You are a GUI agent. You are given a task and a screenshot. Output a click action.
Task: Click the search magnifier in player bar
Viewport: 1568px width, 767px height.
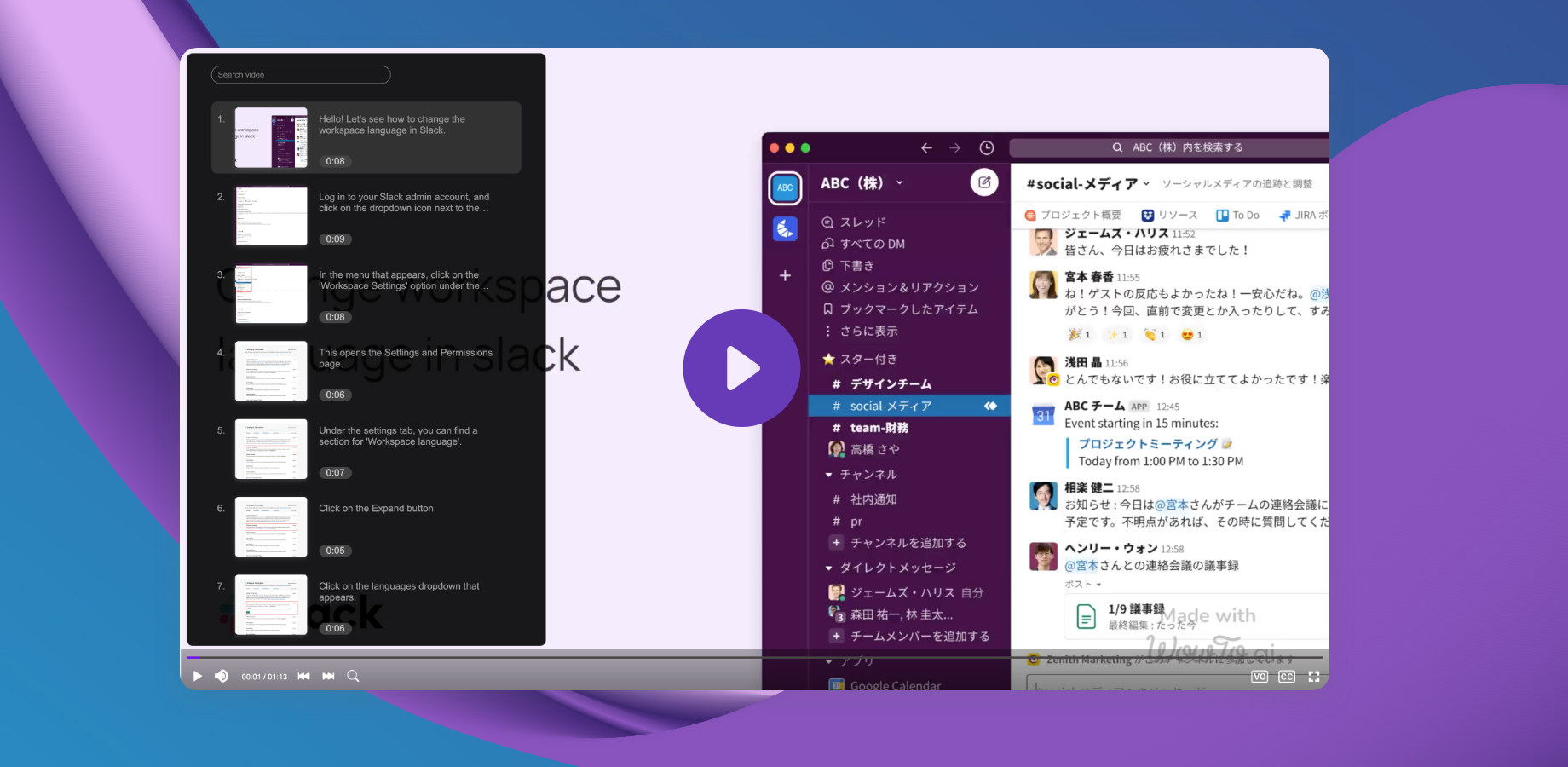click(x=353, y=676)
